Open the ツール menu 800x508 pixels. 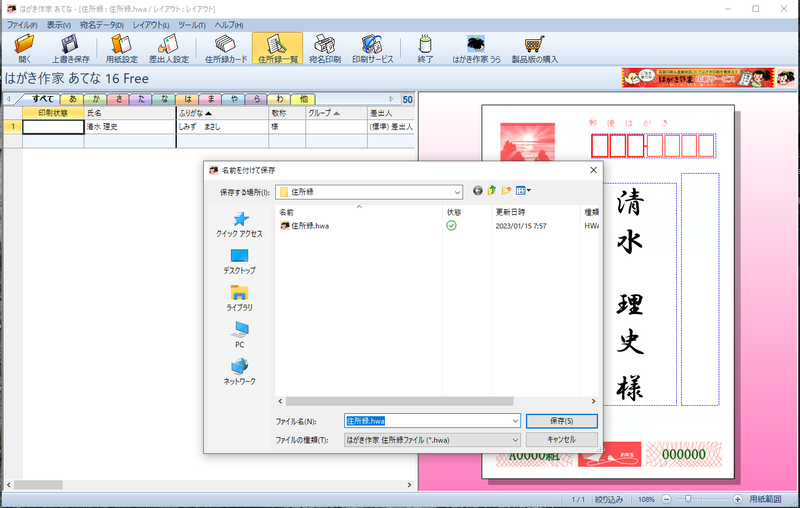(x=191, y=24)
